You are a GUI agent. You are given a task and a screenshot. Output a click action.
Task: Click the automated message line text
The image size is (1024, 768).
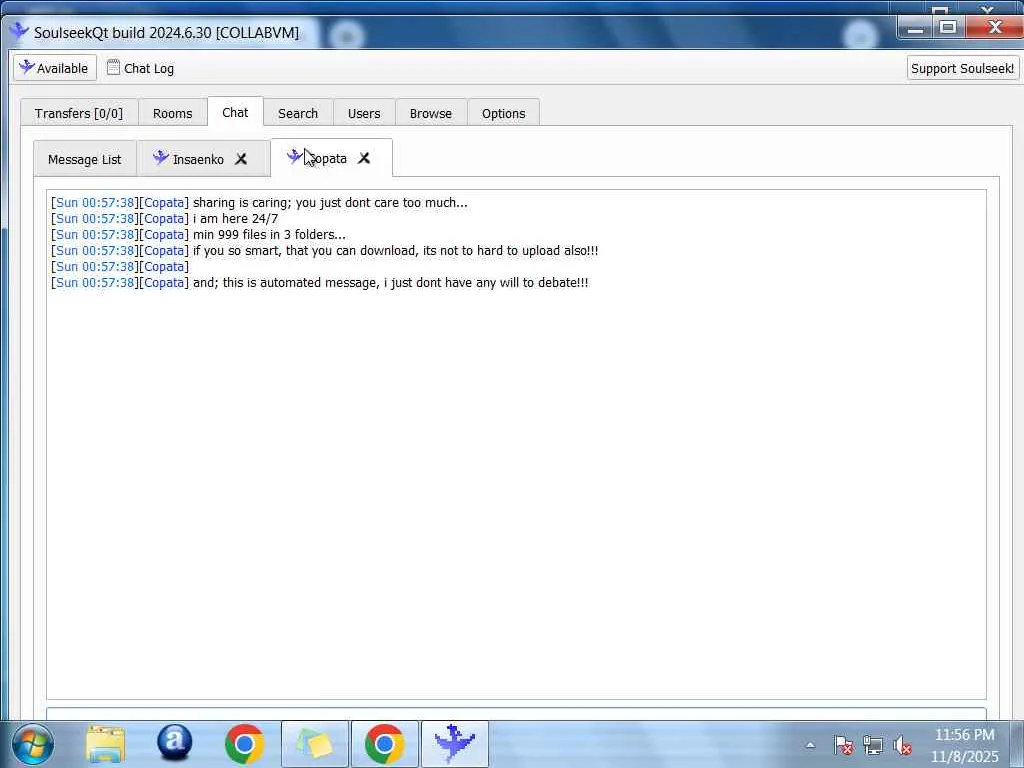[x=391, y=283]
